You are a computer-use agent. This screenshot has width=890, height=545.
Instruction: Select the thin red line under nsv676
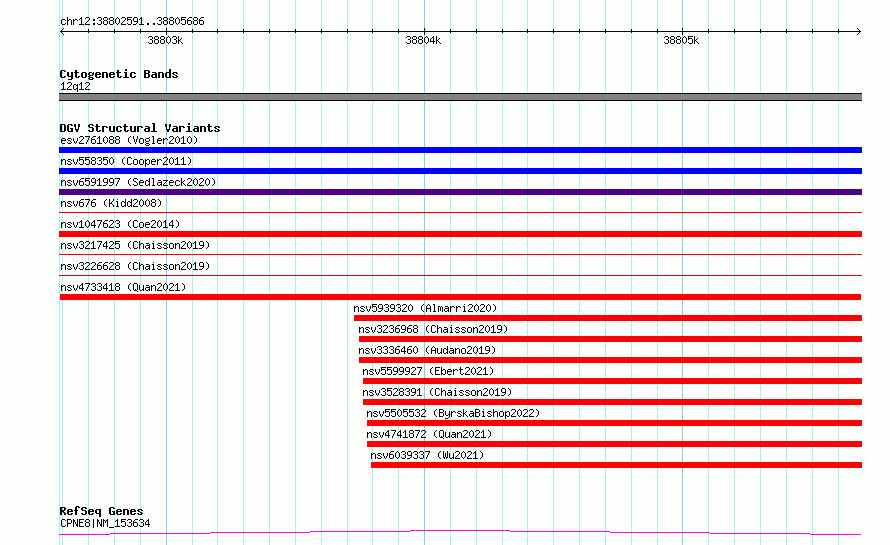(x=460, y=213)
